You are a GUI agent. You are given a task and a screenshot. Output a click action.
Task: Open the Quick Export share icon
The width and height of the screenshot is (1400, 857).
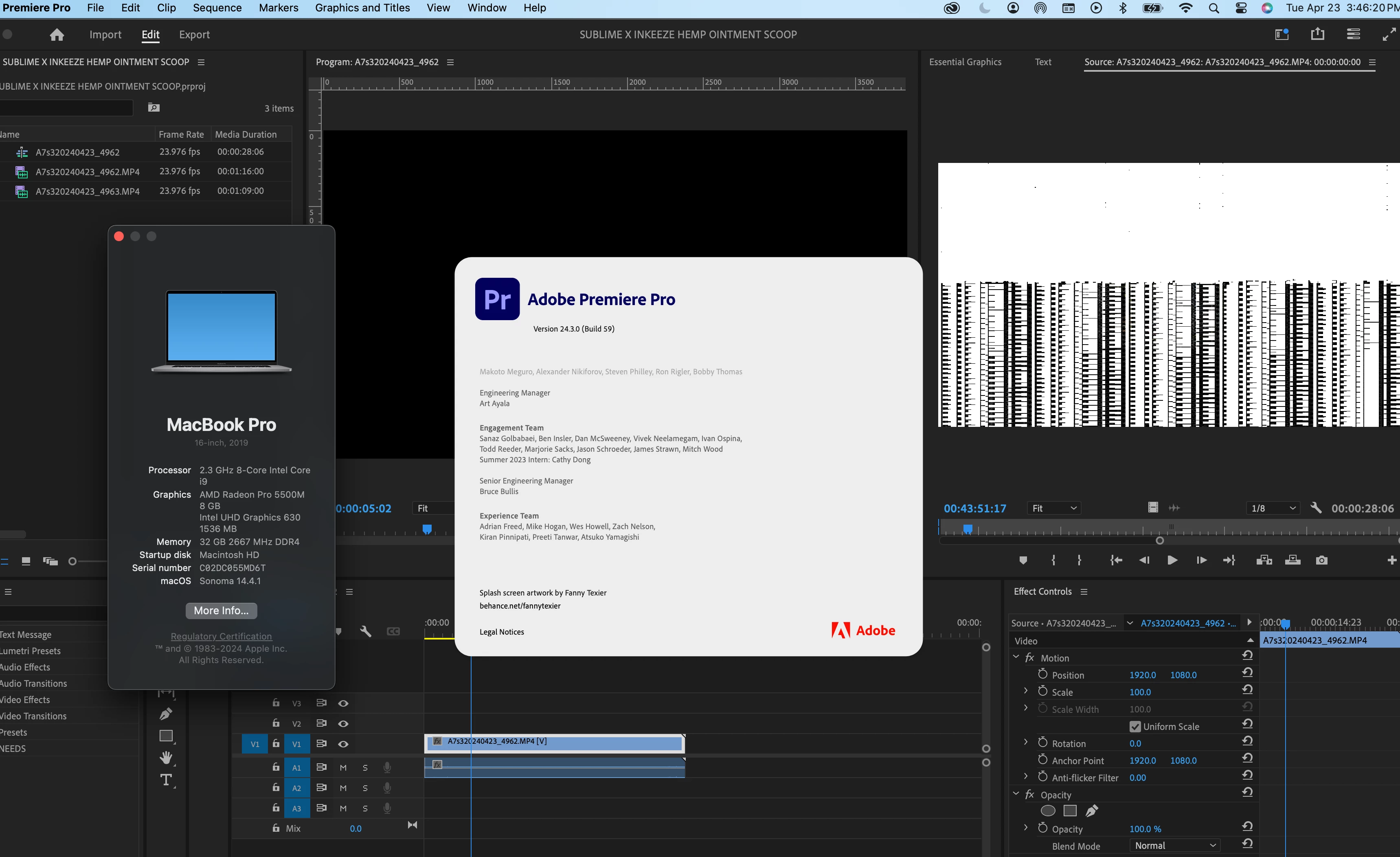(1317, 35)
